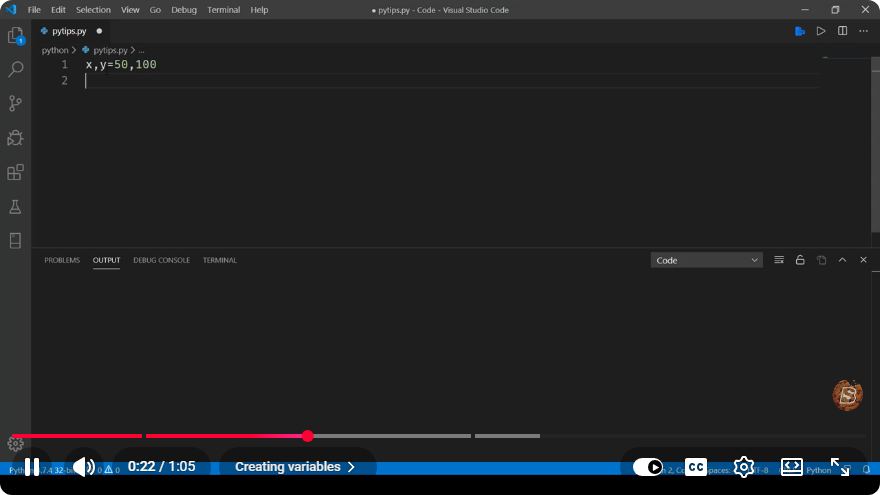Click the python breadcrumb folder
Screen dimensions: 880x495
pyautogui.click(x=54, y=50)
